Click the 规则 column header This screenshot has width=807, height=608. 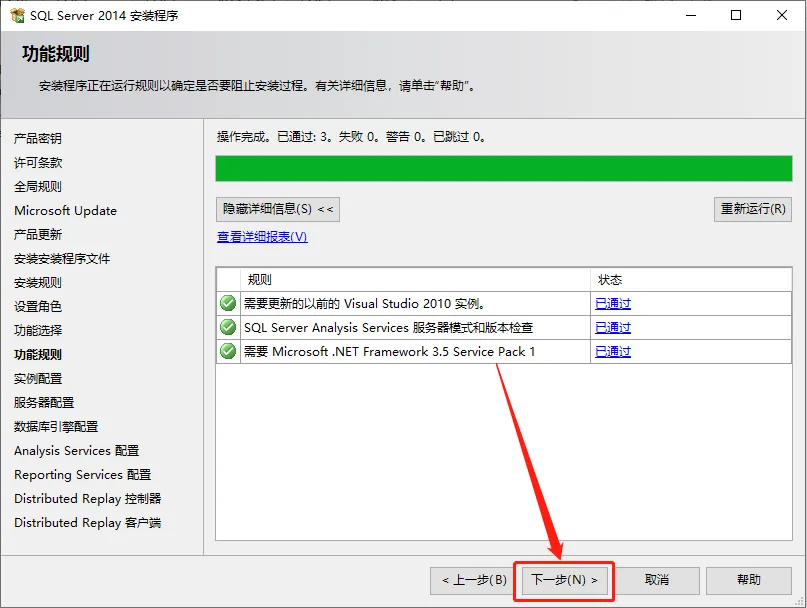coord(415,280)
